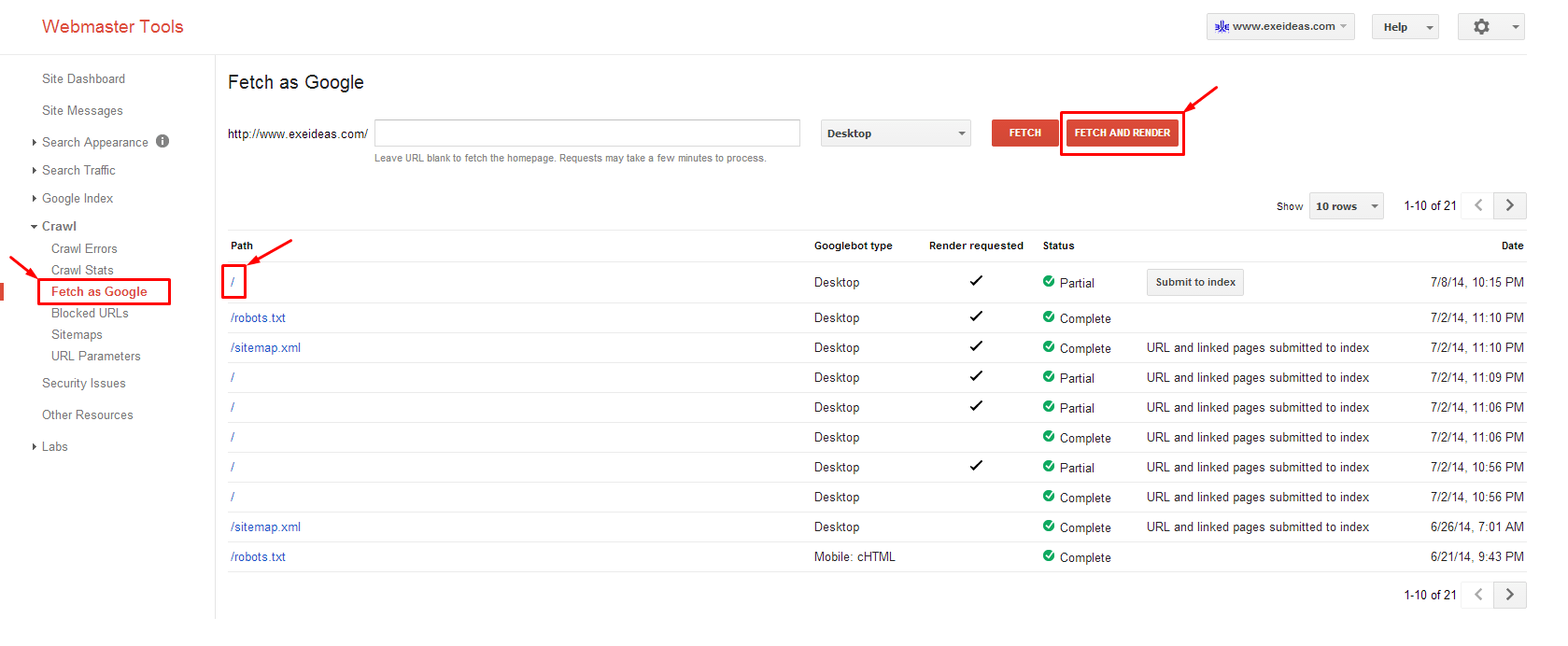Click date 6/26/14, 7:01 AM
This screenshot has width=1568, height=646.
[x=1476, y=527]
